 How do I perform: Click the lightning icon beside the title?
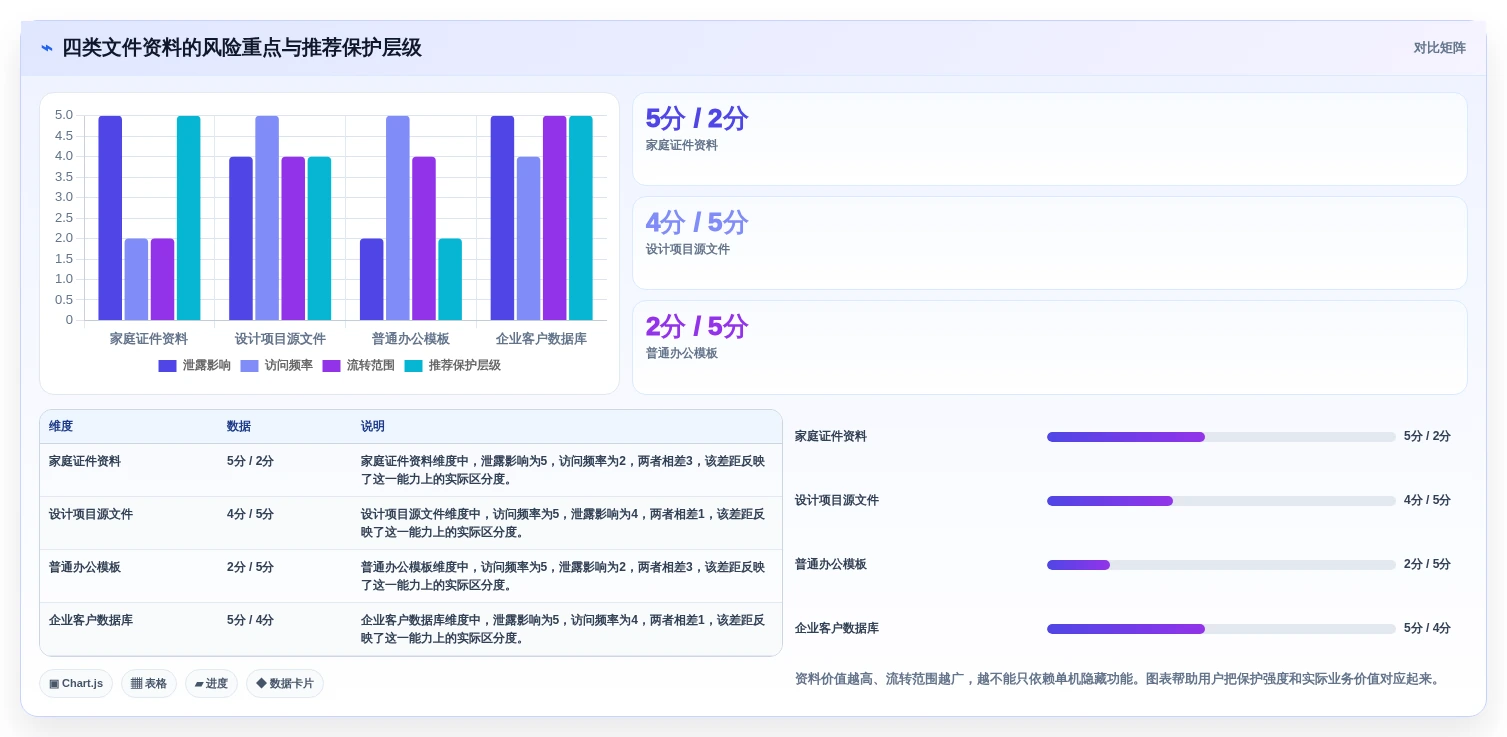(x=47, y=48)
